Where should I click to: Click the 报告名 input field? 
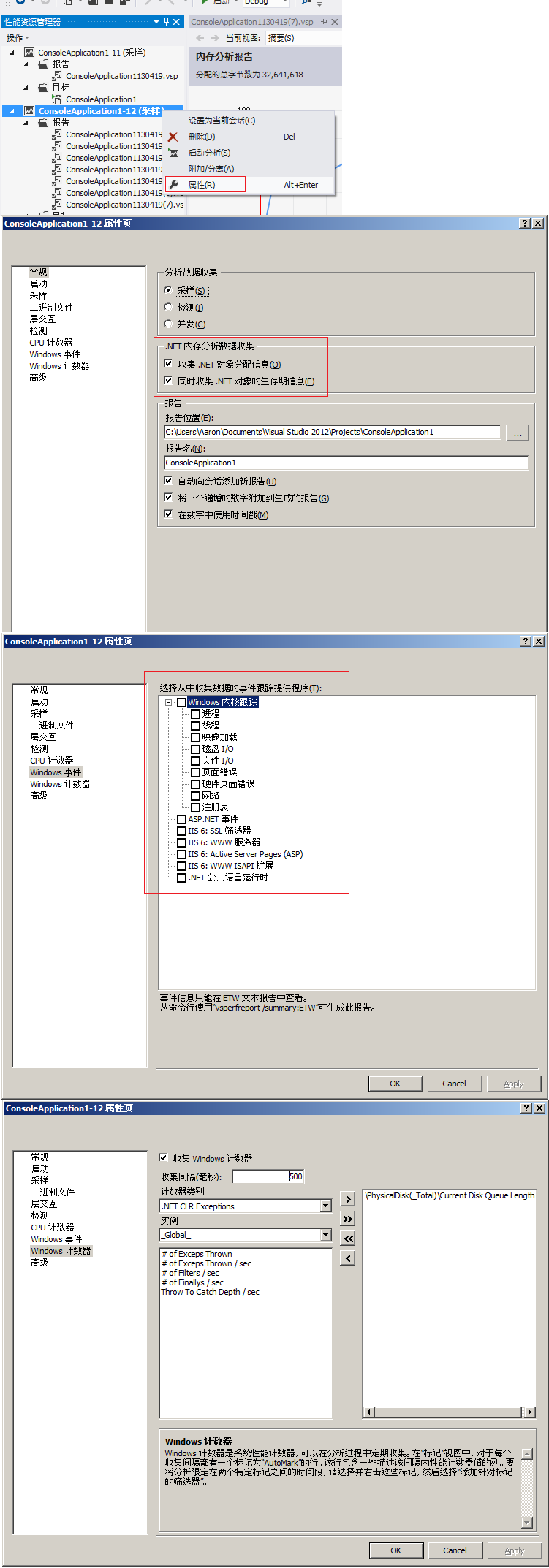tap(346, 463)
